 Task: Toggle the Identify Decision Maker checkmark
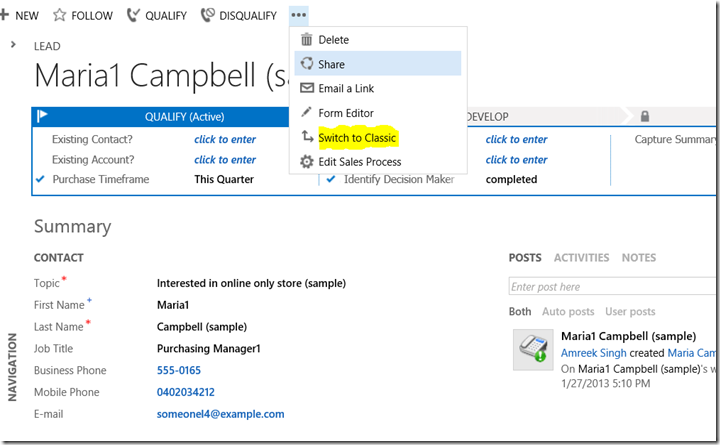[332, 179]
